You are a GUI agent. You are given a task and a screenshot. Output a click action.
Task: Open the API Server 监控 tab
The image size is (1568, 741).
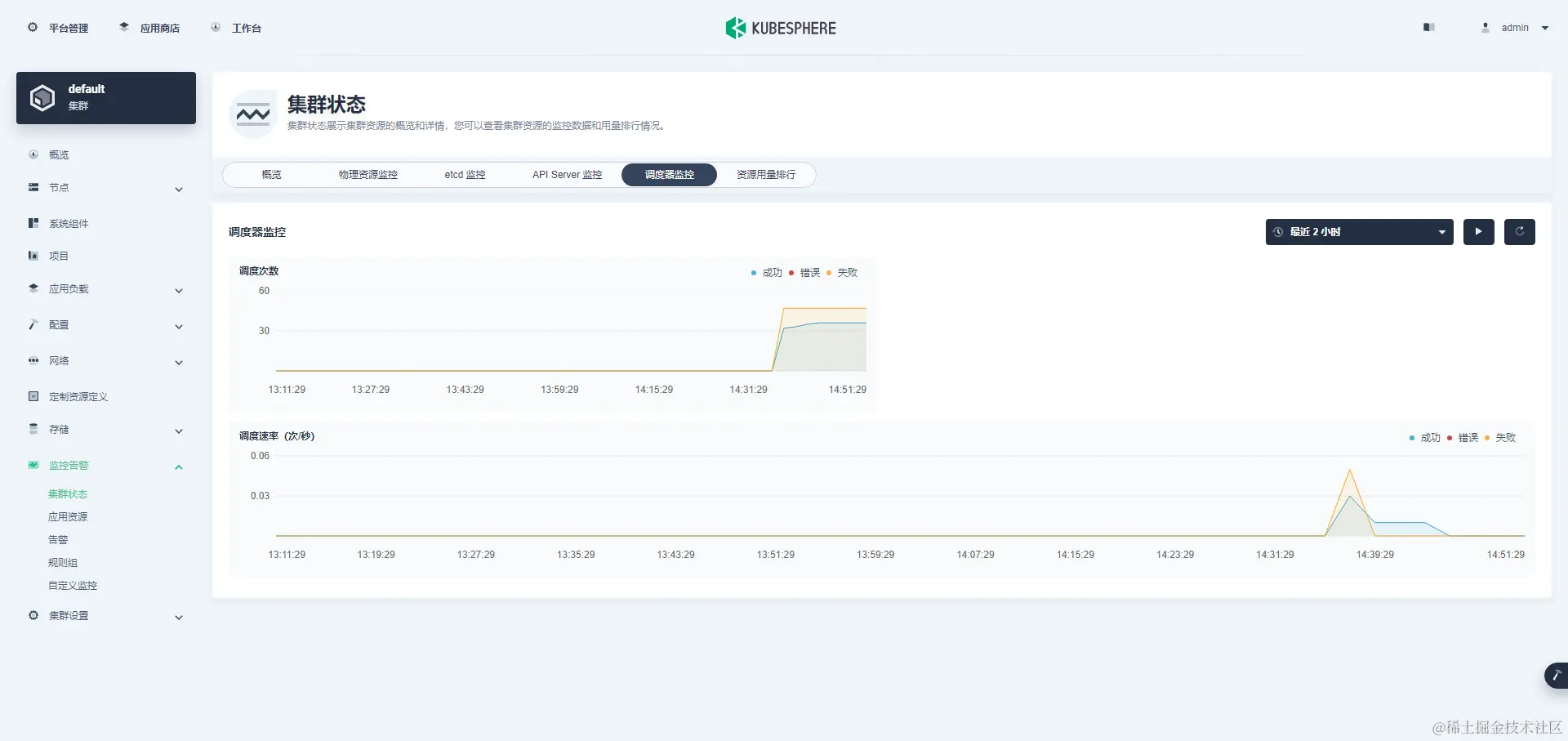click(566, 174)
